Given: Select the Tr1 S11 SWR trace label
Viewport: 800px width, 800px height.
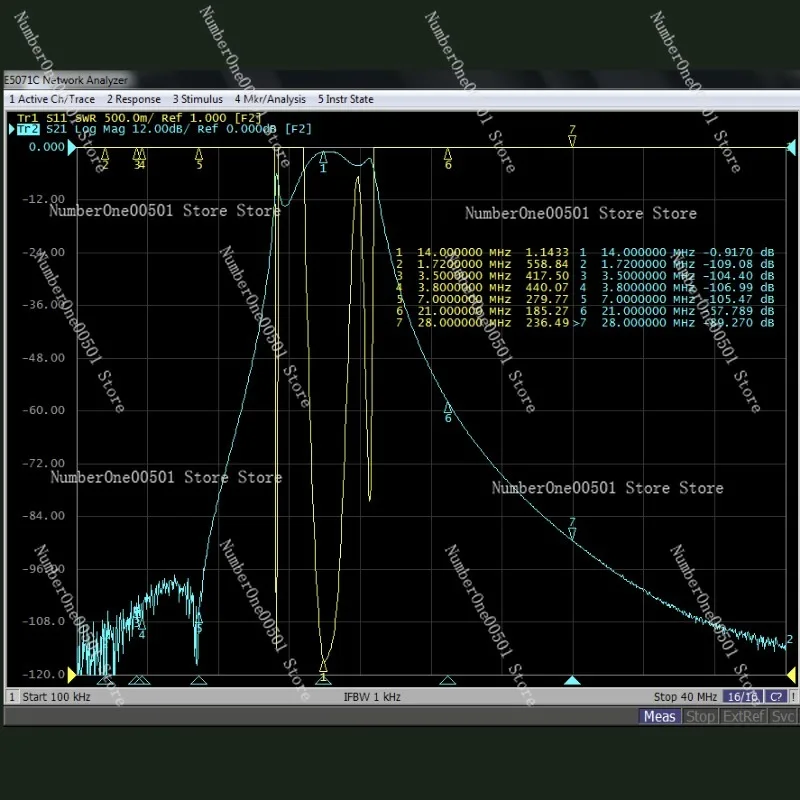Looking at the screenshot, I should click(x=139, y=118).
